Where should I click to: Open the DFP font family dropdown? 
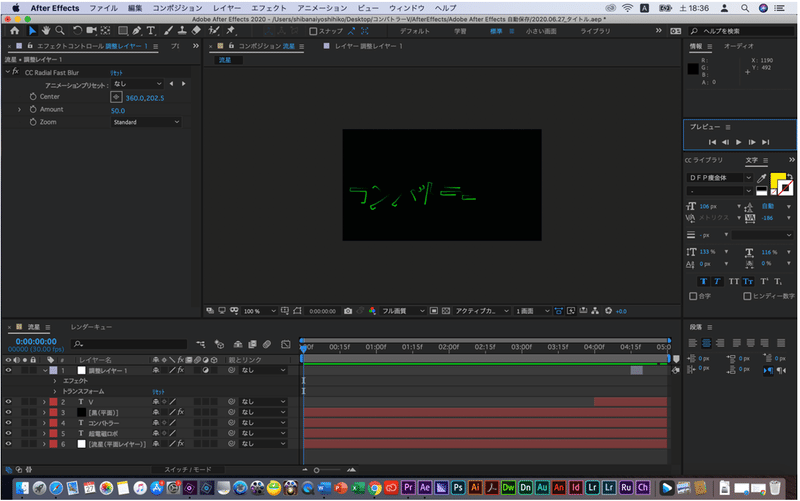pyautogui.click(x=719, y=178)
